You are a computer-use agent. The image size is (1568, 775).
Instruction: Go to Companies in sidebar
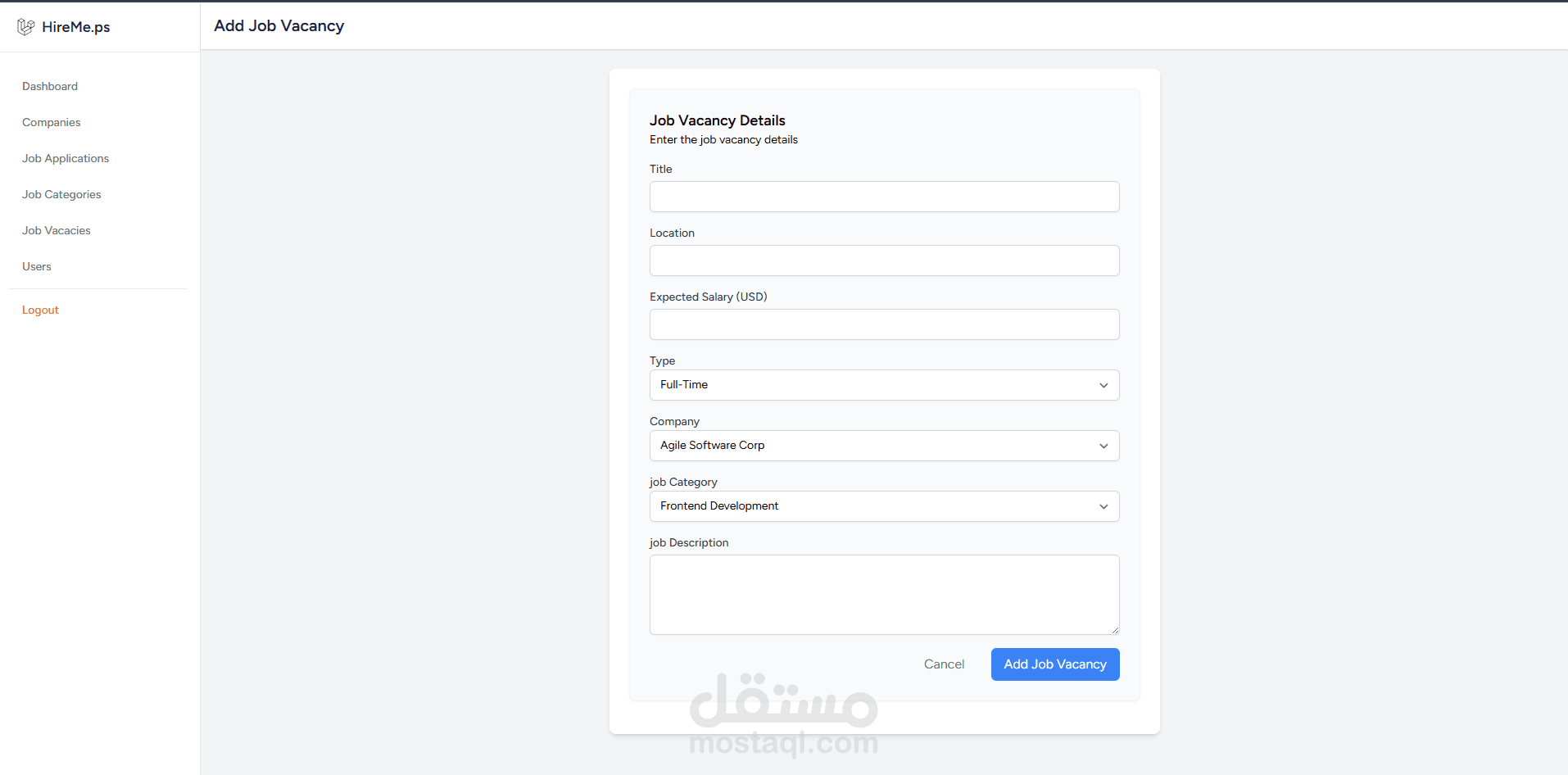pyautogui.click(x=52, y=122)
